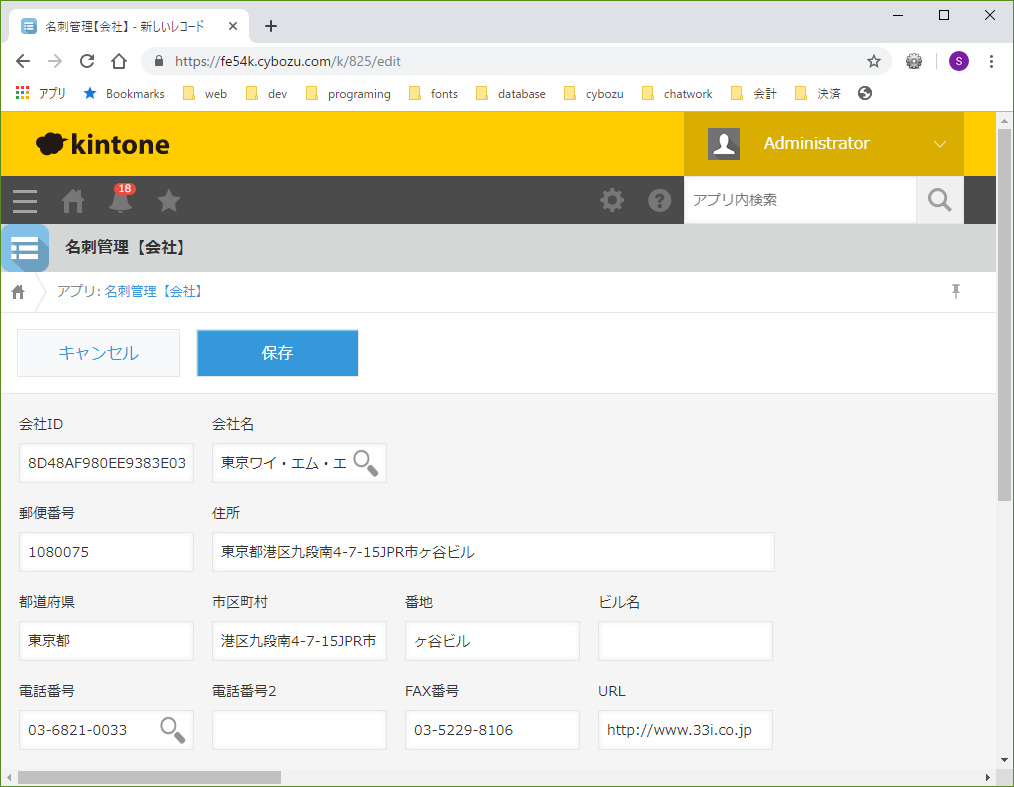Click the キャンセル button

pos(98,353)
